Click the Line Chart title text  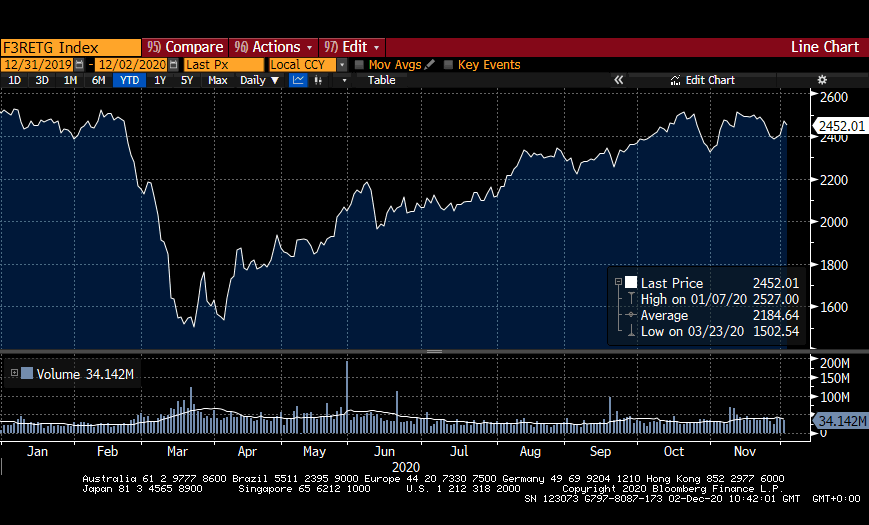(x=825, y=47)
